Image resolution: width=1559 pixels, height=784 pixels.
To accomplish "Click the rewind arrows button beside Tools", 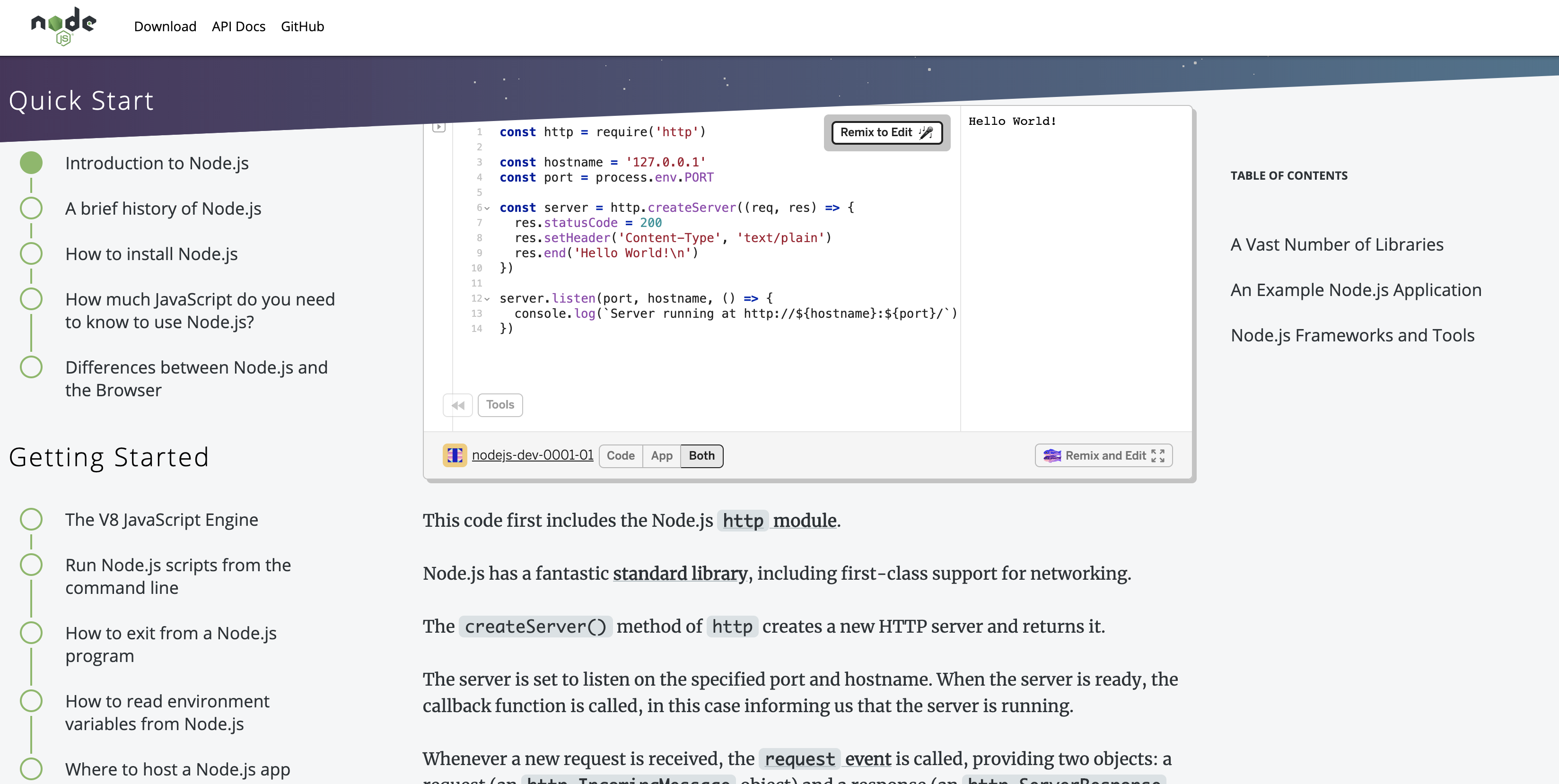I will pos(457,405).
